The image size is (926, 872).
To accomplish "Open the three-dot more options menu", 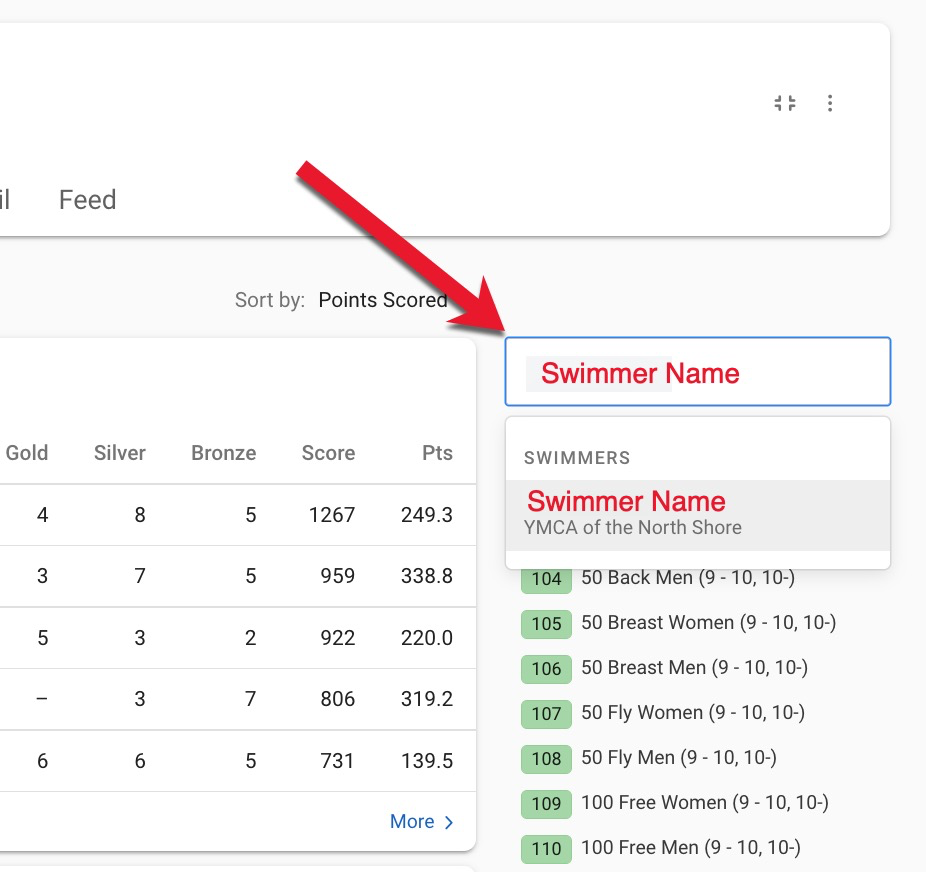I will (x=830, y=103).
